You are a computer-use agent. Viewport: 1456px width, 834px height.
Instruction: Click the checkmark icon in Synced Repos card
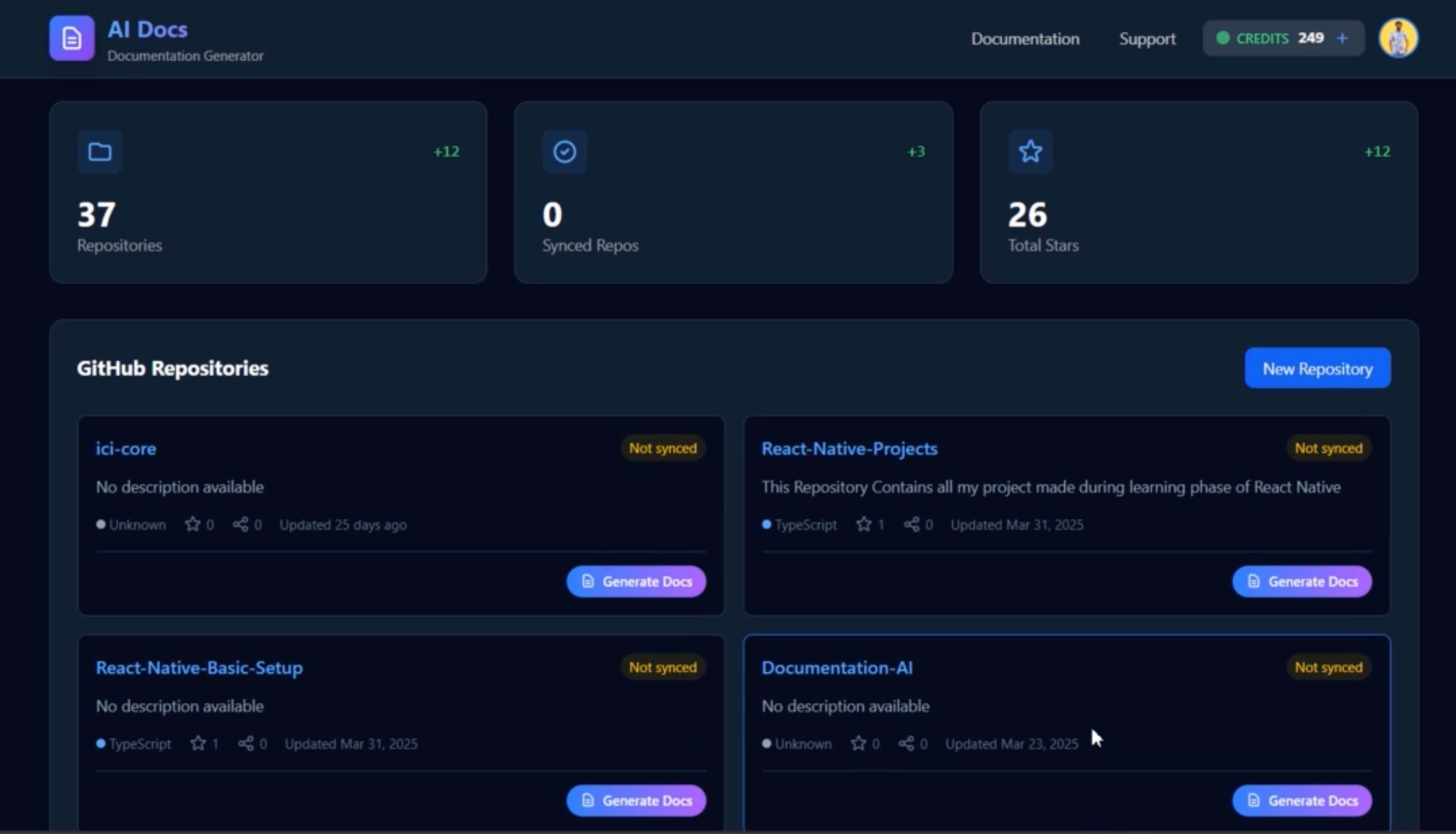point(564,152)
